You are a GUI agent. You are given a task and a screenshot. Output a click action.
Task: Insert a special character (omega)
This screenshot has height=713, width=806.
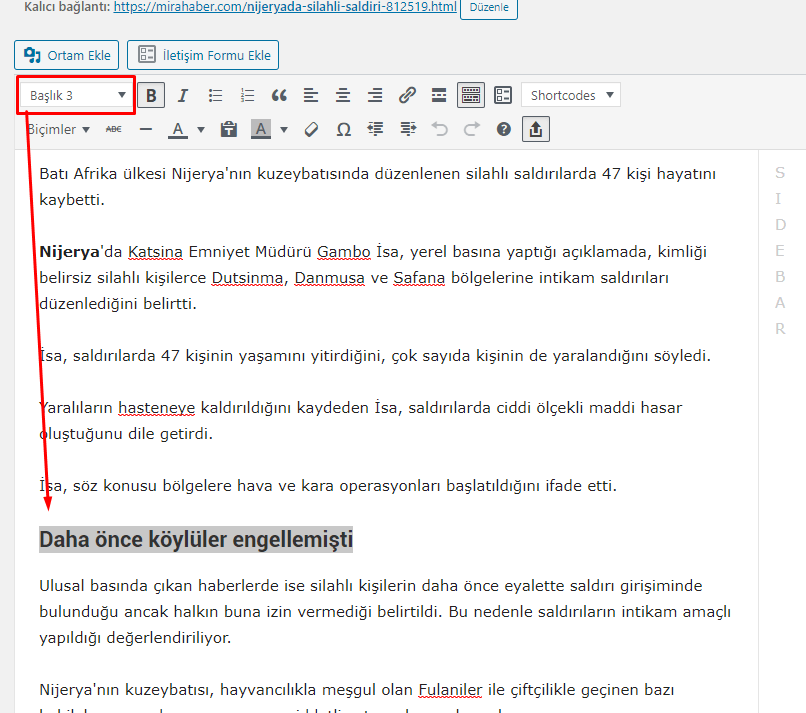344,129
